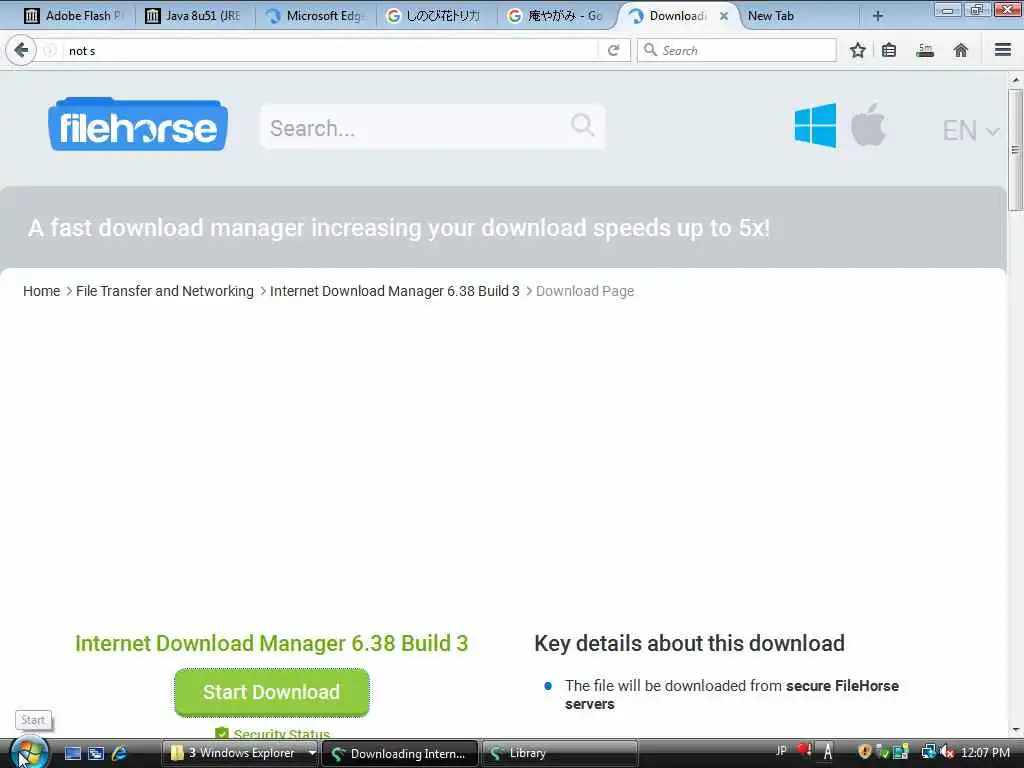This screenshot has height=768, width=1024.
Task: Click the muted volume tray icon
Action: click(x=947, y=752)
